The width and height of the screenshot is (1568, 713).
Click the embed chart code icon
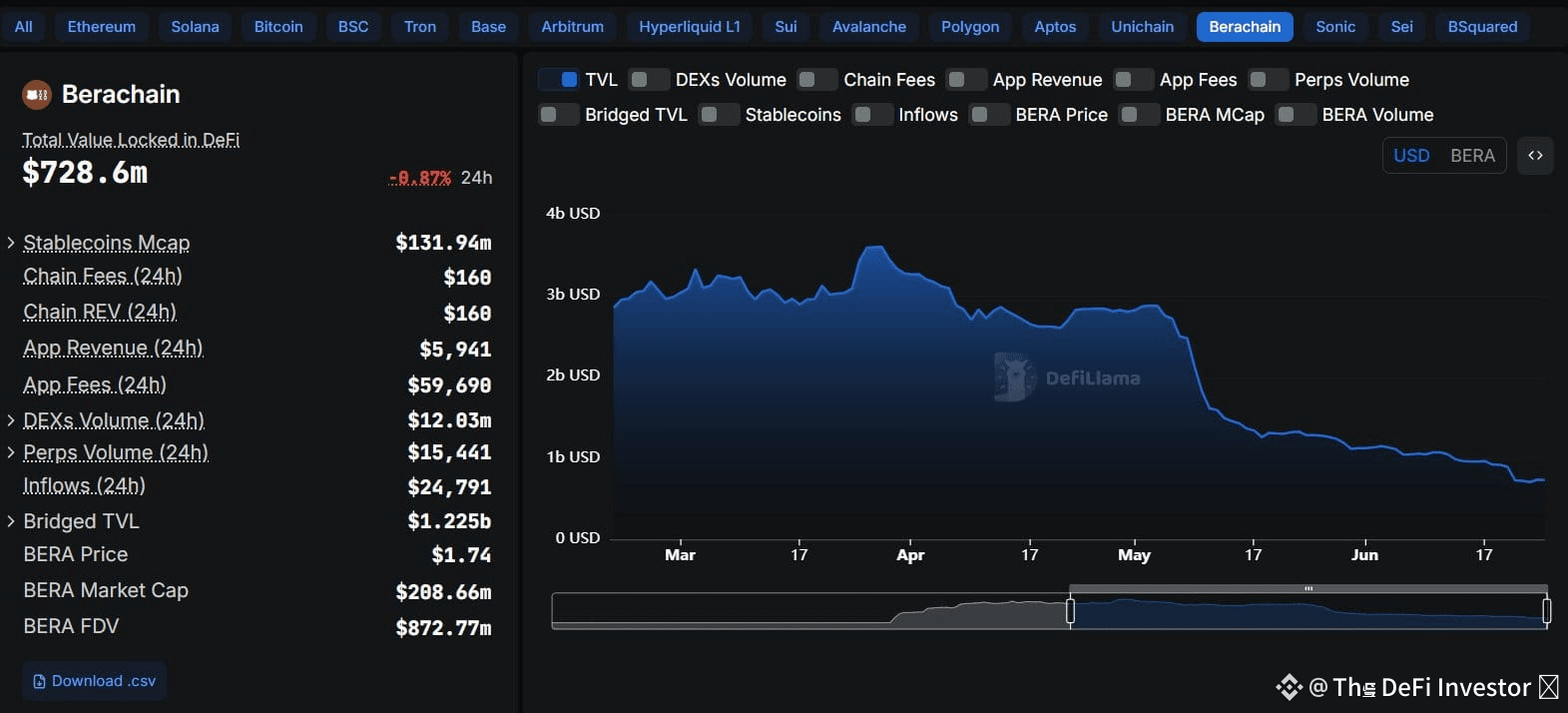coord(1535,156)
